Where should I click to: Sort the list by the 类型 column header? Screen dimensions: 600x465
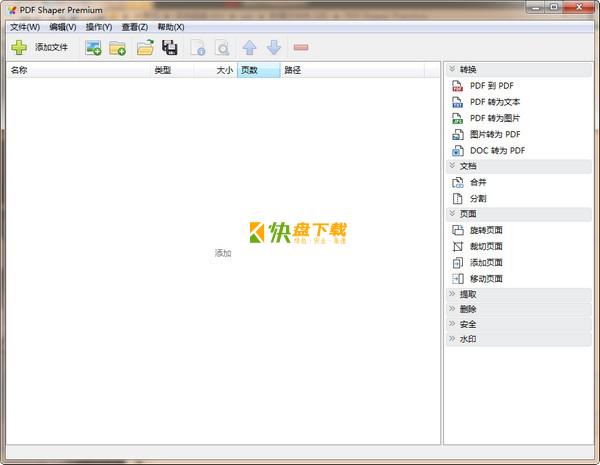[x=171, y=70]
